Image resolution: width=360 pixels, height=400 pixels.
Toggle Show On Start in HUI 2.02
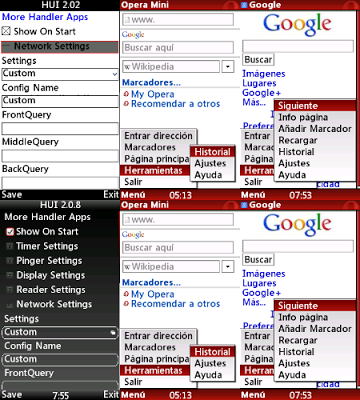[x=6, y=31]
